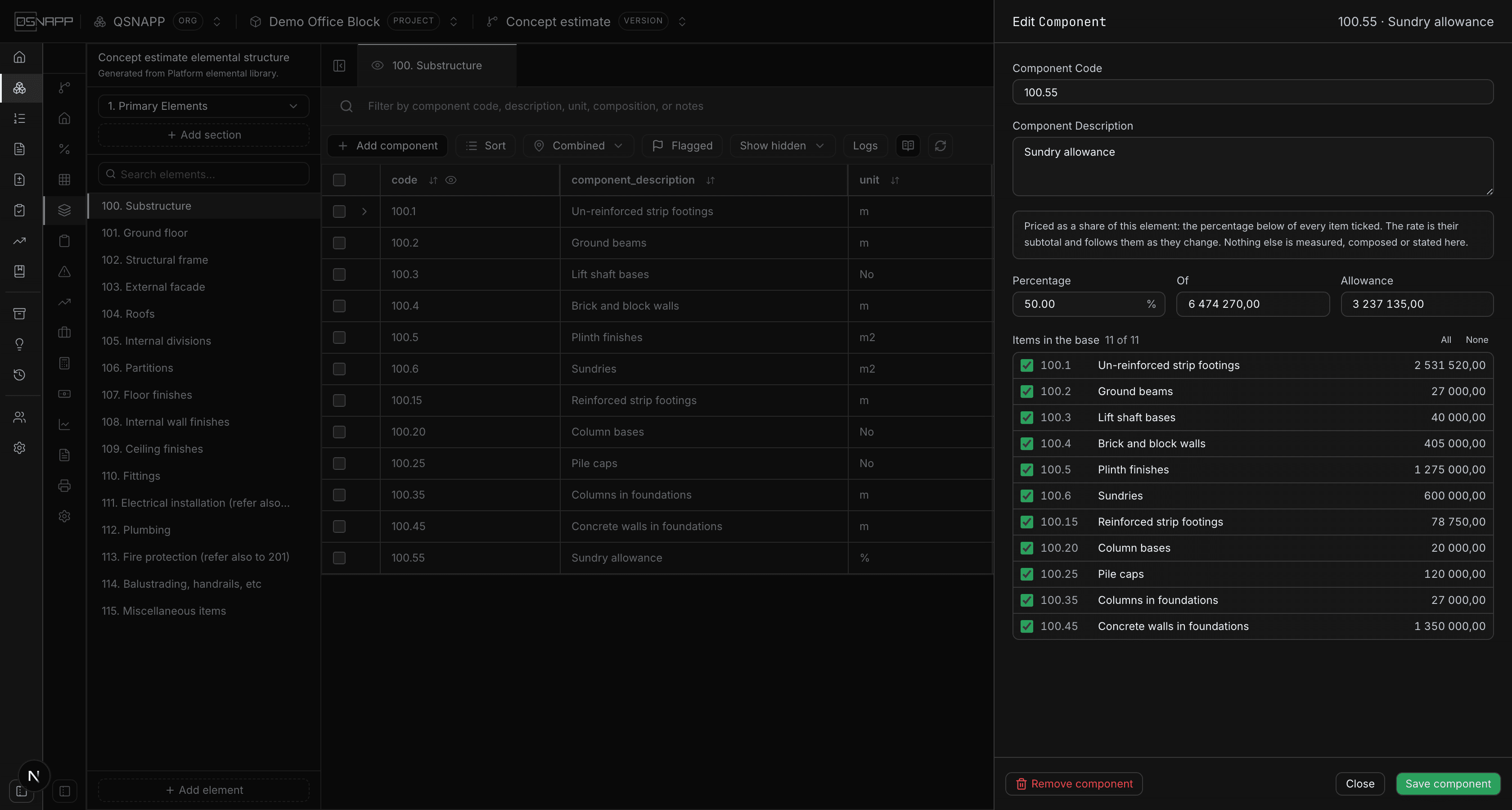
Task: Uncheck 100.1 Un-reinforced strip footings in base items
Action: coord(1026,365)
